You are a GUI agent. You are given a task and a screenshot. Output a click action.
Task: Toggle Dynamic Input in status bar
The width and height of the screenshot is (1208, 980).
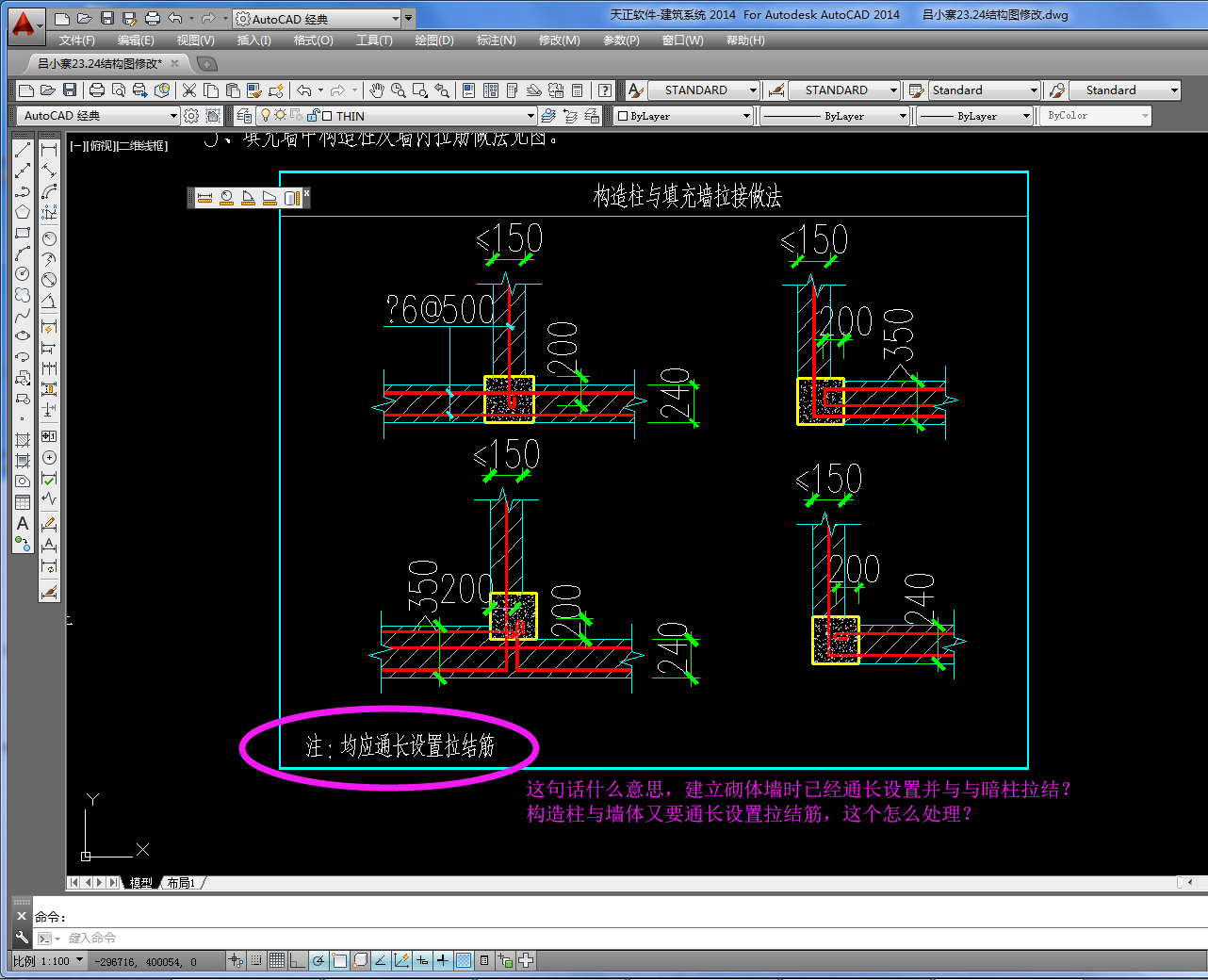coord(422,961)
